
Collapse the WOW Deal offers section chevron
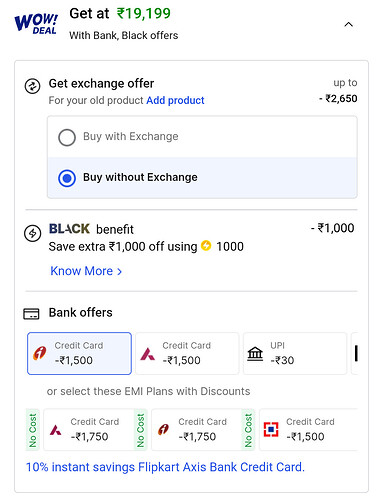tap(348, 24)
